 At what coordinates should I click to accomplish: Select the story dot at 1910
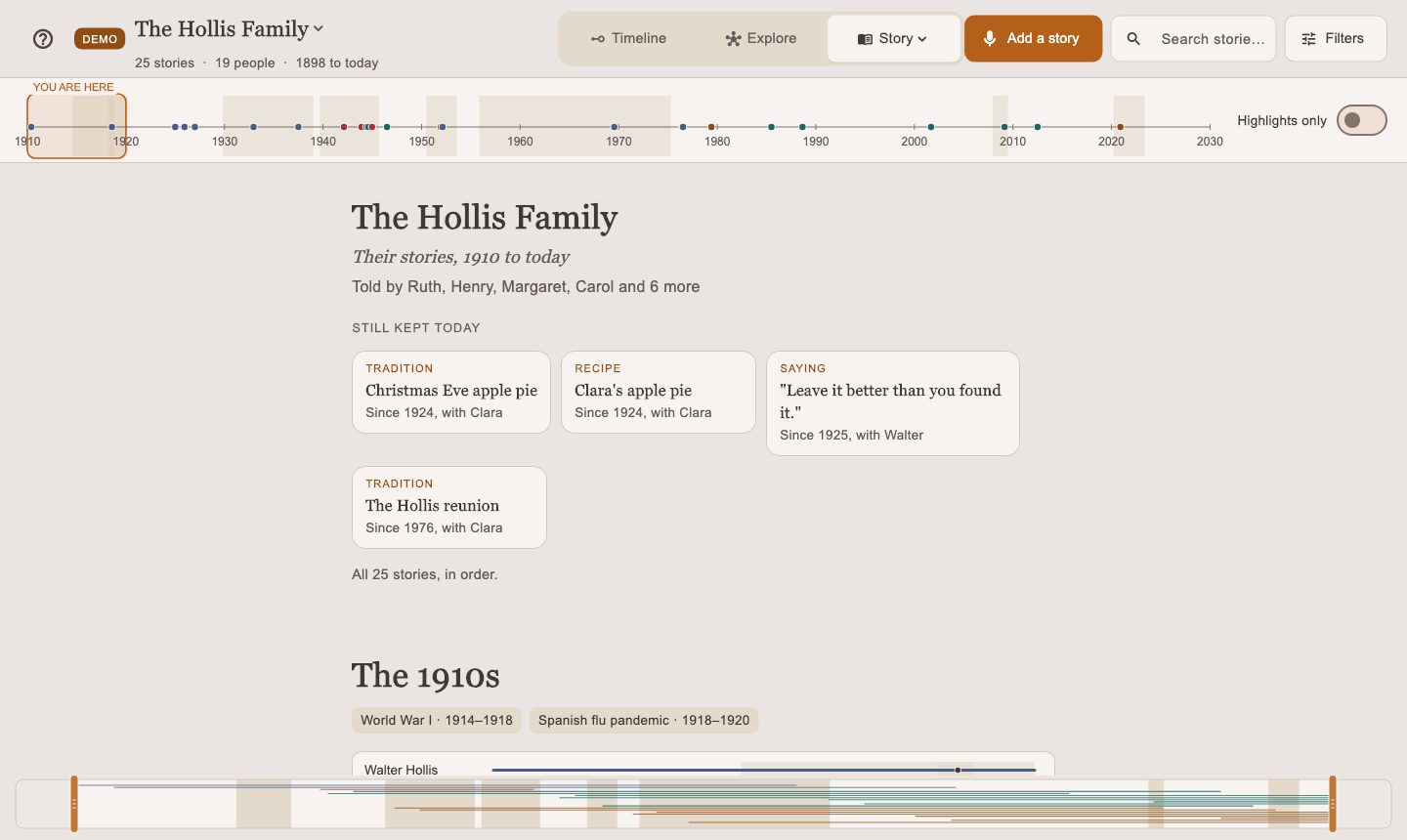[31, 127]
